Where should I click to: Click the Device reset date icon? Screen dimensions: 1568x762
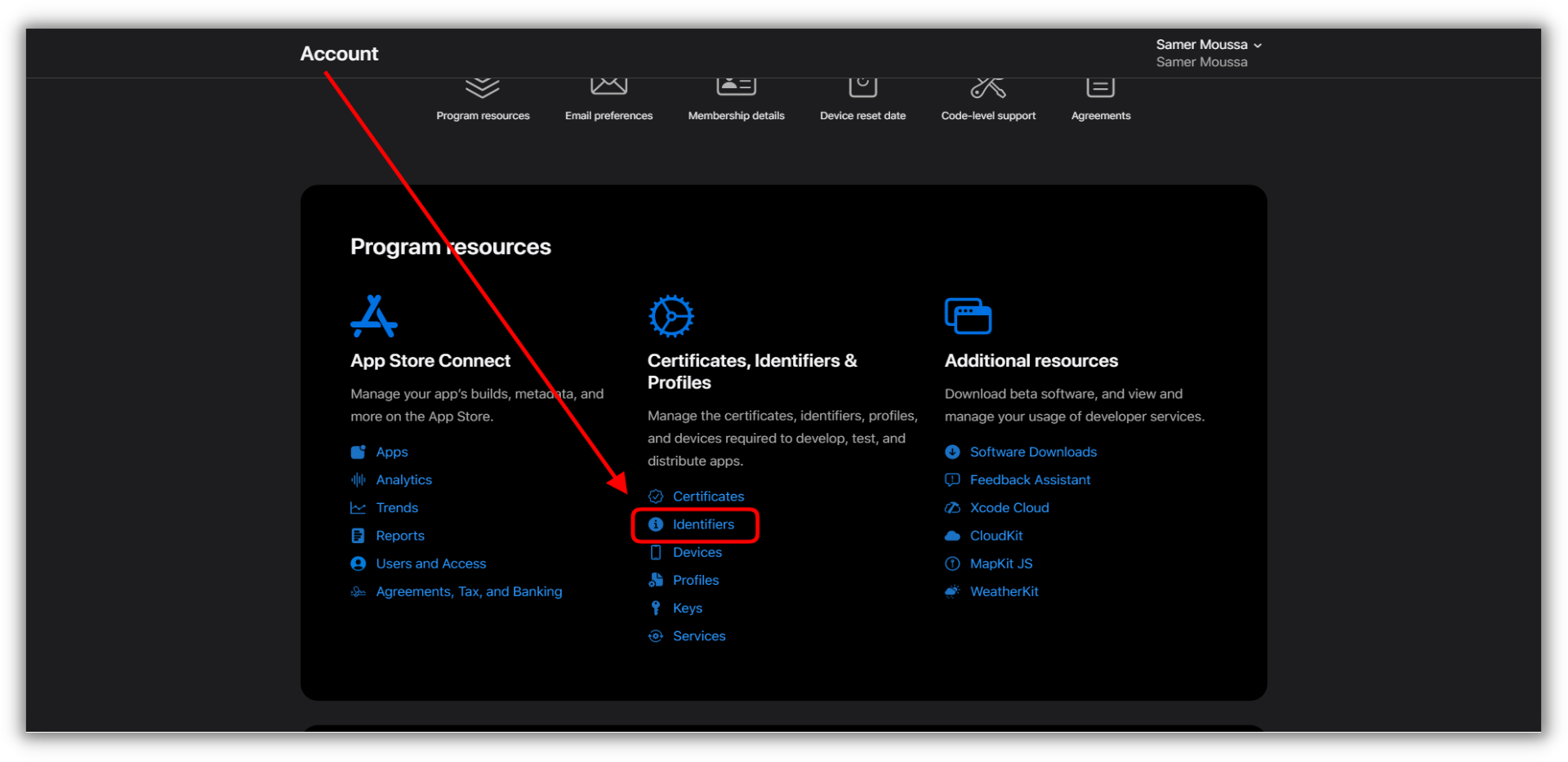(863, 87)
